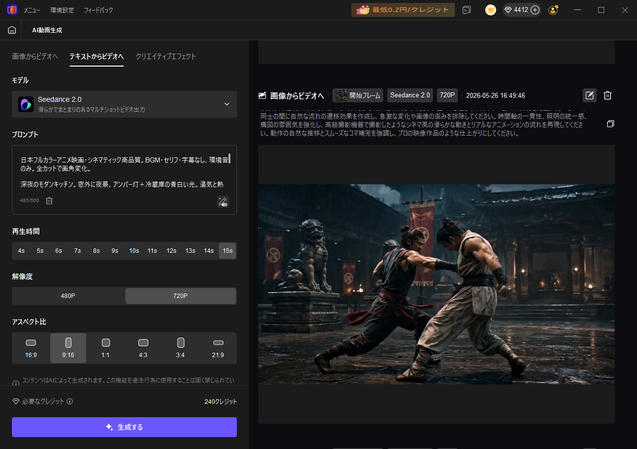Click the result prompt description text

[423, 124]
